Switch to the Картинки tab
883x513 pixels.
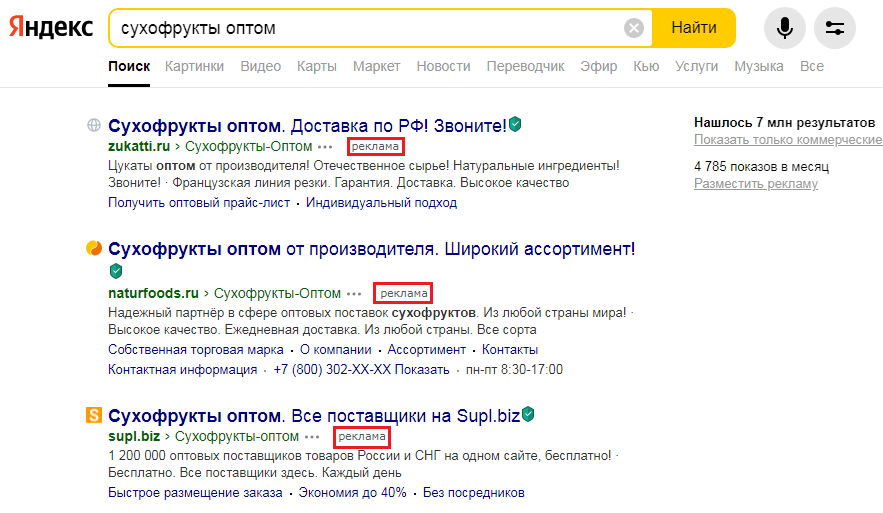tap(194, 66)
